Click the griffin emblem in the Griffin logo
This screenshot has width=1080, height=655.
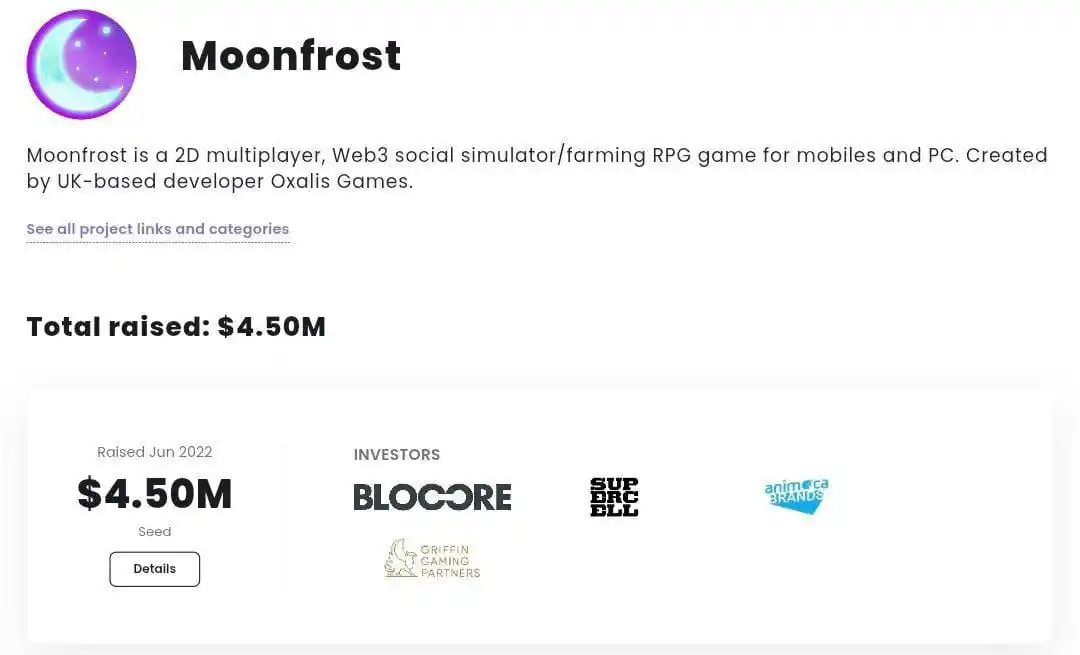tap(401, 558)
